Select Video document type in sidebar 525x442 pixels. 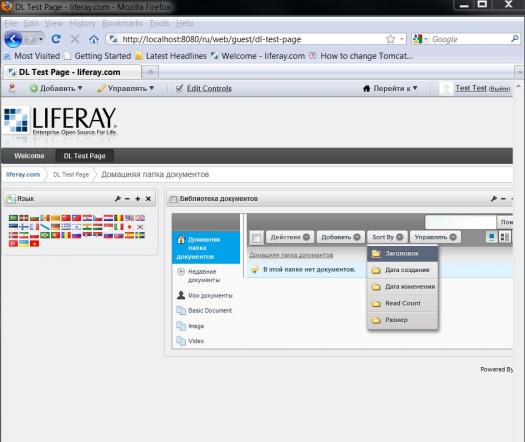tap(190, 341)
